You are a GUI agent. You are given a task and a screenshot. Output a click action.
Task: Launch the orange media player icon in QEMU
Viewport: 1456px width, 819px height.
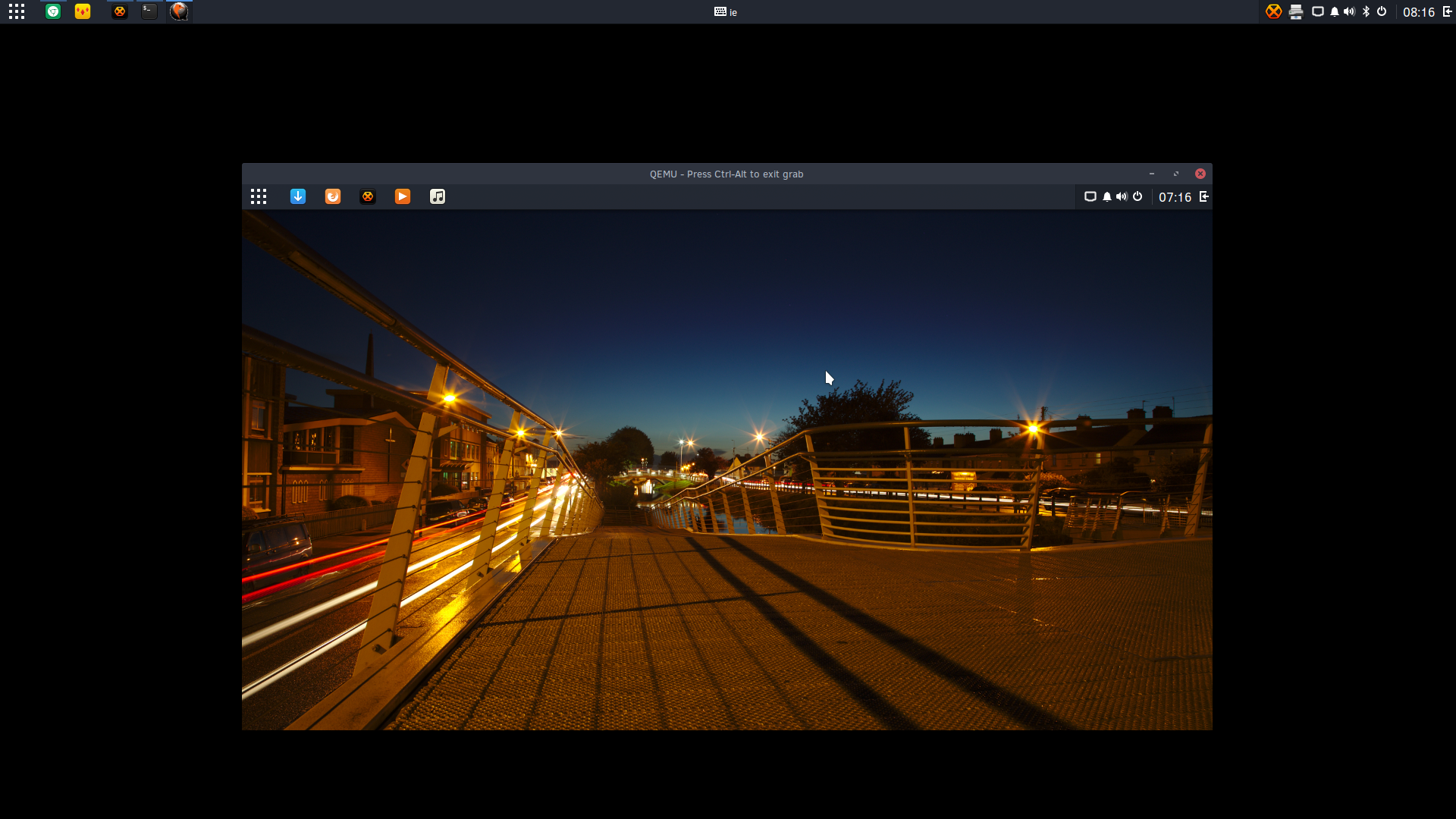[403, 196]
